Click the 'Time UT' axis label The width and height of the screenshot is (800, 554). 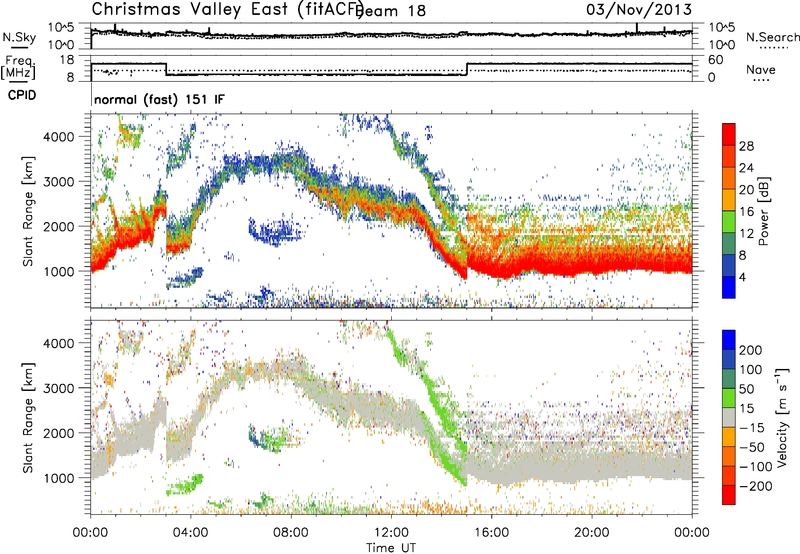[391, 547]
